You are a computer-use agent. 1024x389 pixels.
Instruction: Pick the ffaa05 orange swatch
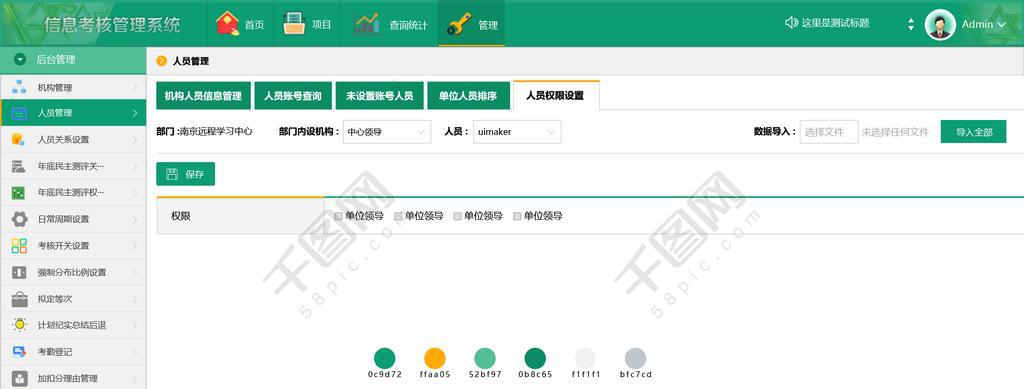[434, 358]
